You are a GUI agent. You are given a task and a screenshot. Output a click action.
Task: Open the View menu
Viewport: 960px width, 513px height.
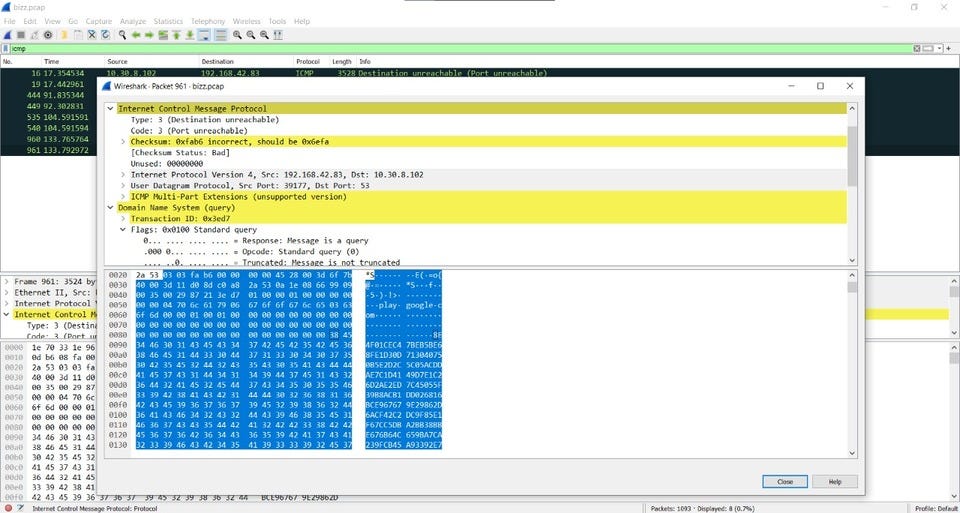53,21
